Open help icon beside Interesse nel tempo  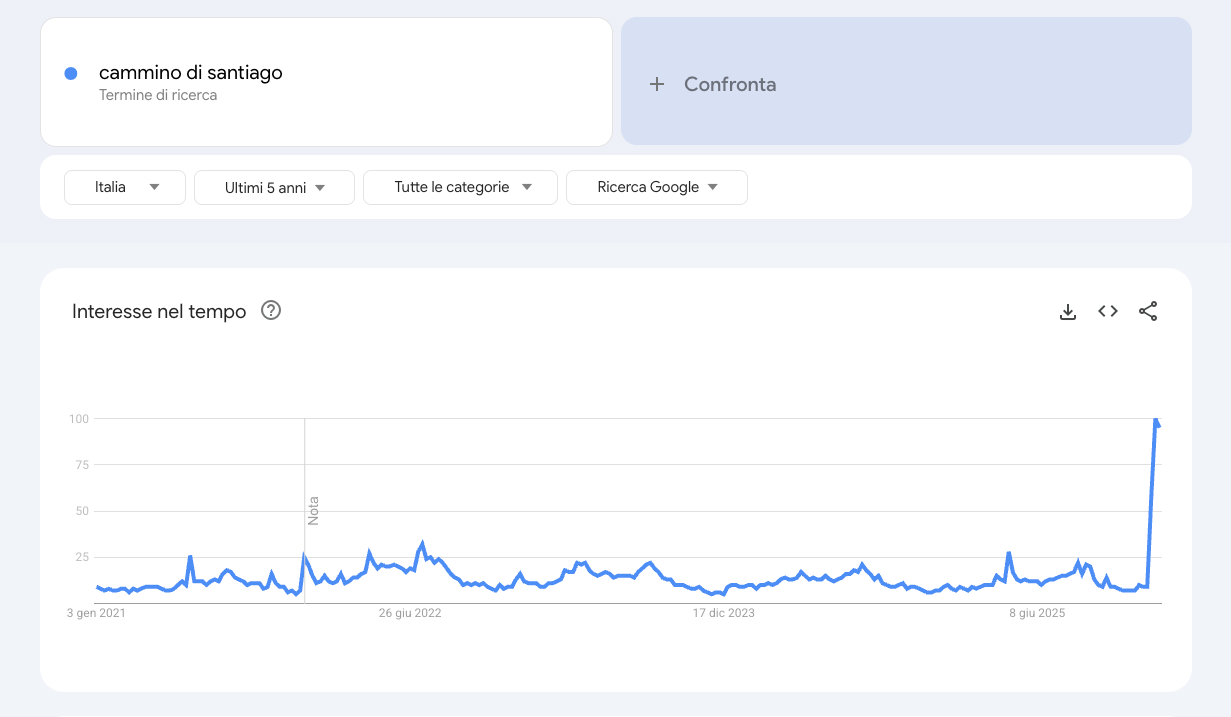click(271, 311)
